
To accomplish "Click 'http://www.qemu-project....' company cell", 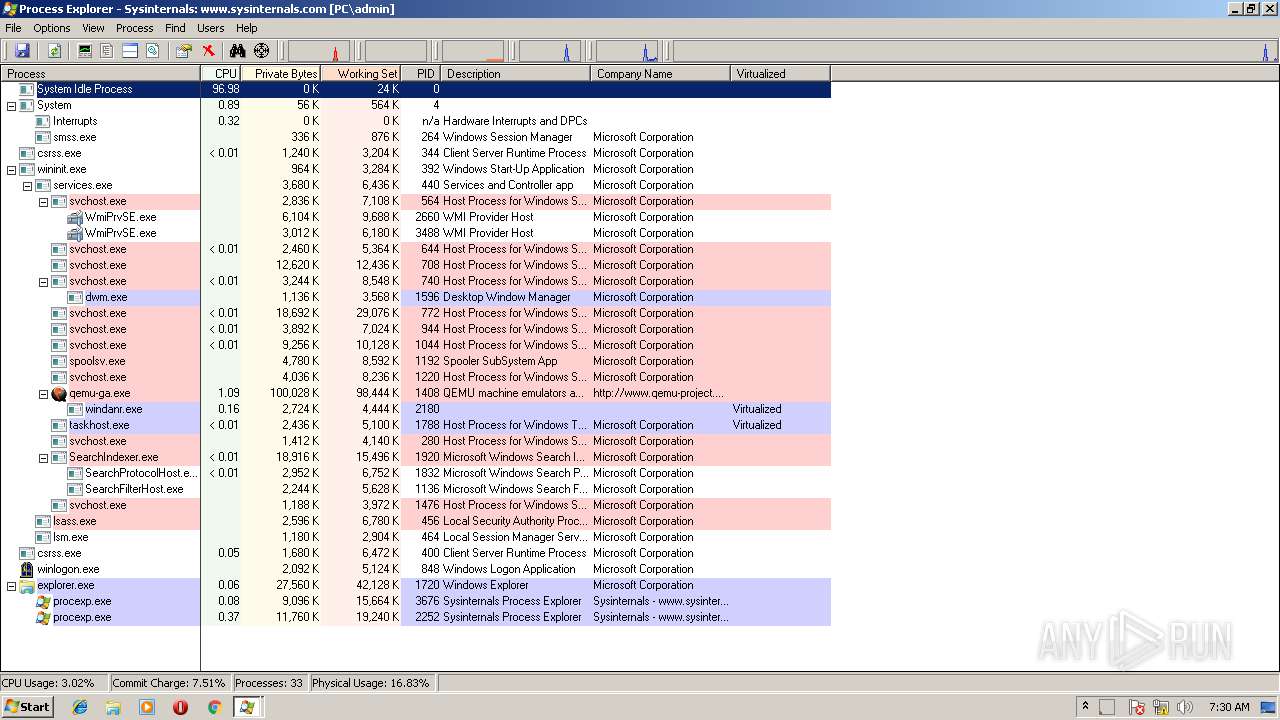I will click(658, 393).
